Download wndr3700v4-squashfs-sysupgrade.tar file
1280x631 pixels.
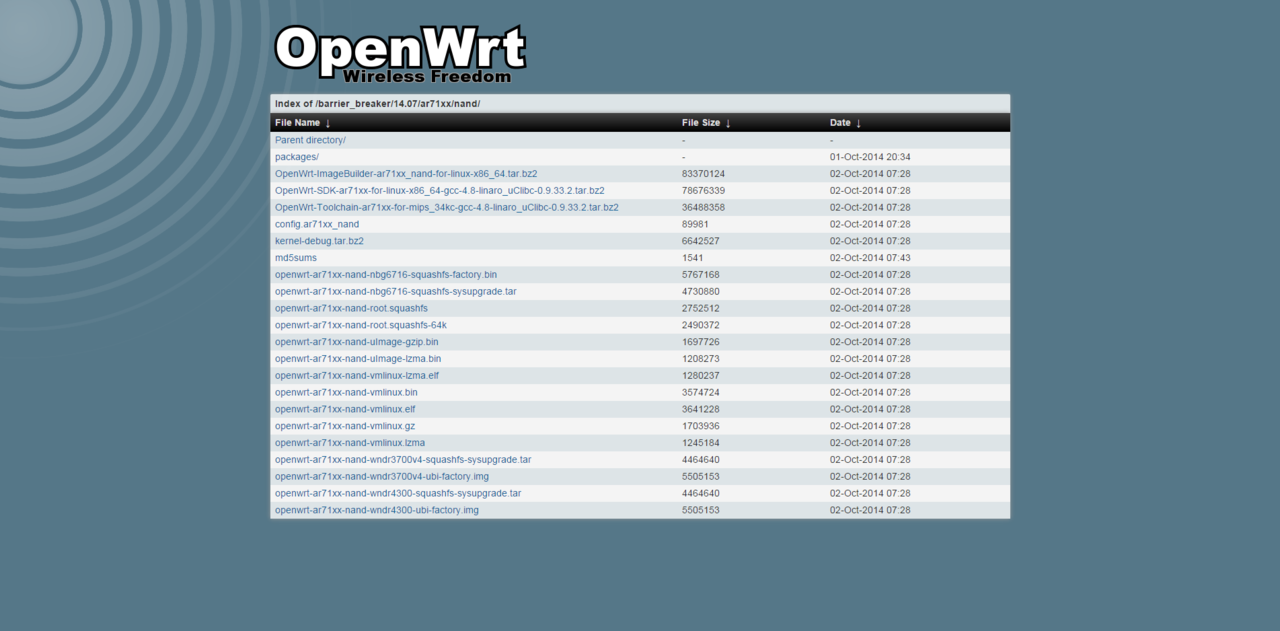(x=403, y=460)
